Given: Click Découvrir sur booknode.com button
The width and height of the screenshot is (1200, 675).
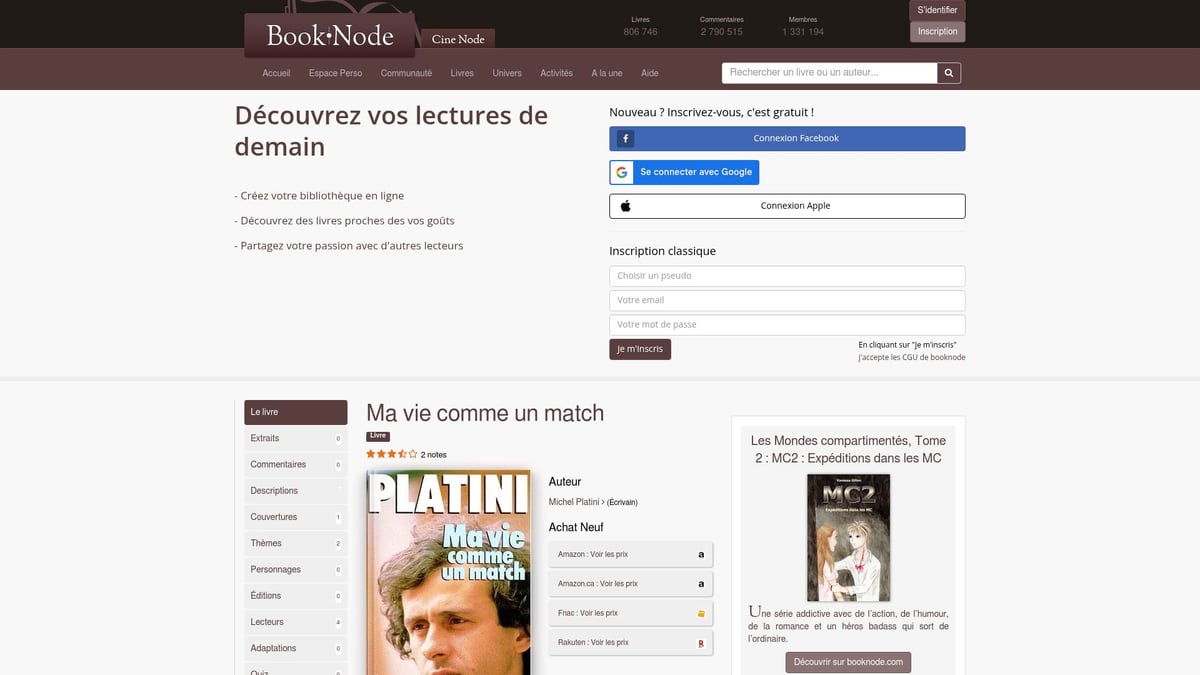Looking at the screenshot, I should pyautogui.click(x=848, y=662).
